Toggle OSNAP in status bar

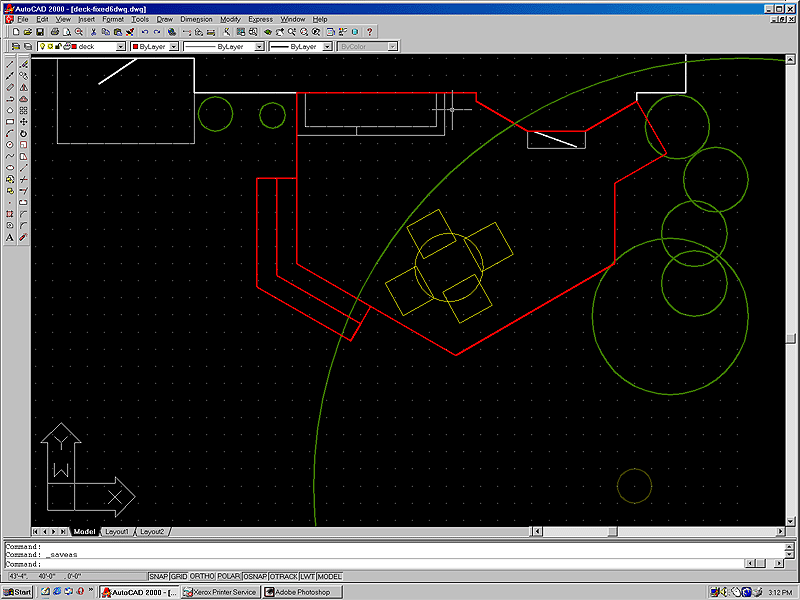click(255, 576)
